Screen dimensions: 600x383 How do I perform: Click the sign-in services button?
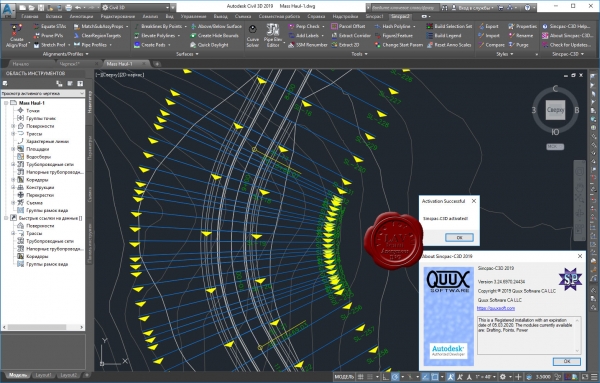click(x=472, y=7)
